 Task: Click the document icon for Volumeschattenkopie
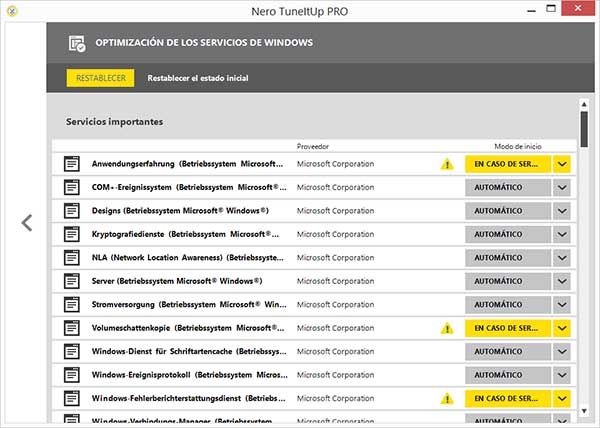tap(72, 328)
